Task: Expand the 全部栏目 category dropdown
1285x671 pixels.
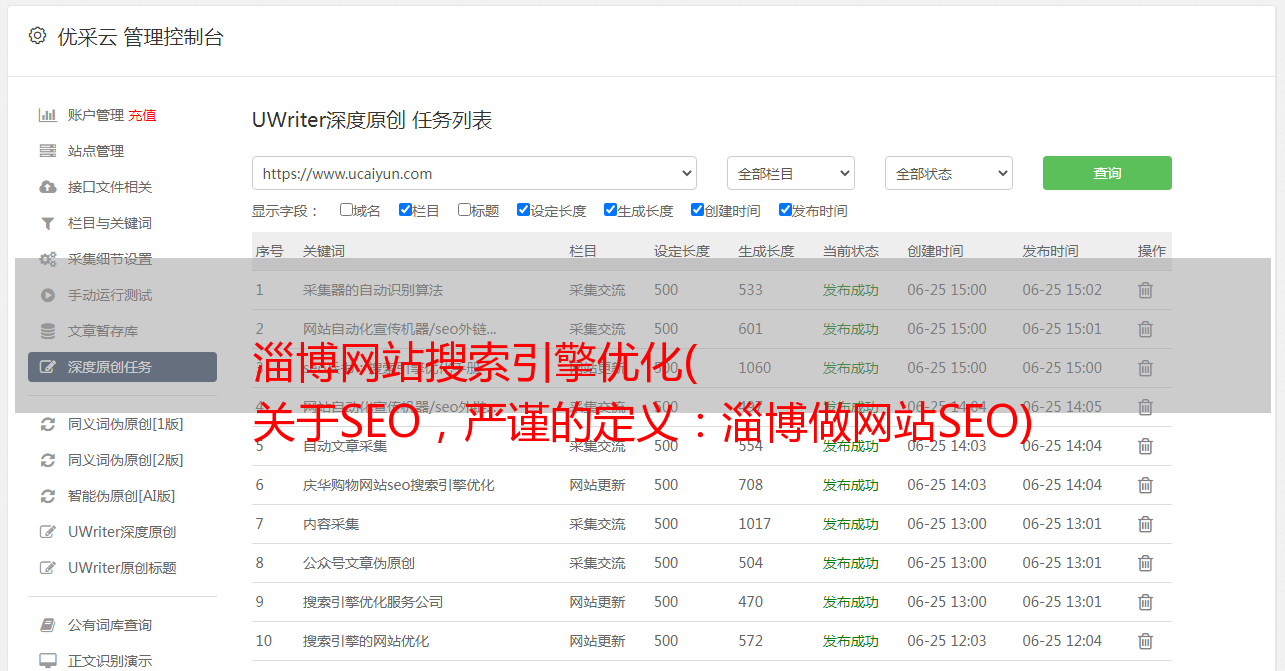Action: click(790, 173)
